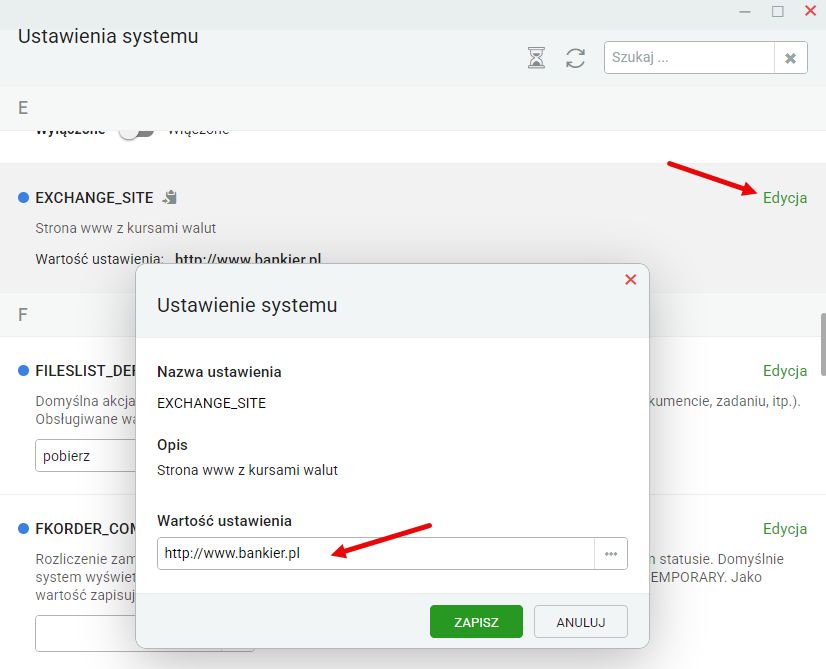Click the Wartość ustawienia text field

click(376, 553)
